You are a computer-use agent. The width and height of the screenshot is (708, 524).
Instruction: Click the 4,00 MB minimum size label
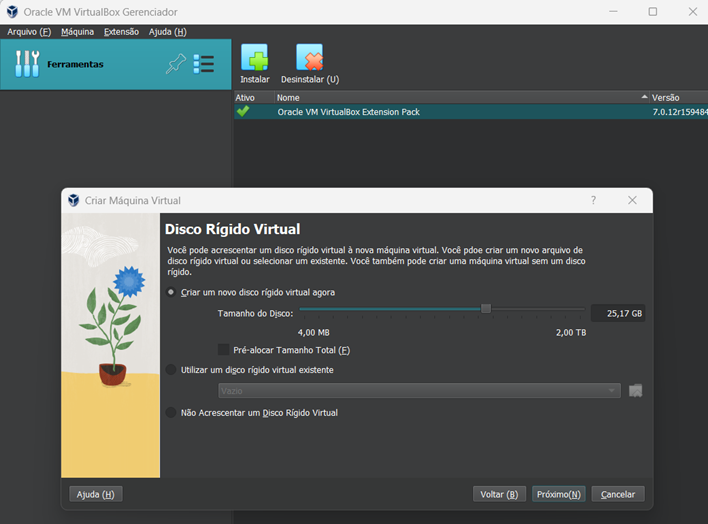click(313, 332)
